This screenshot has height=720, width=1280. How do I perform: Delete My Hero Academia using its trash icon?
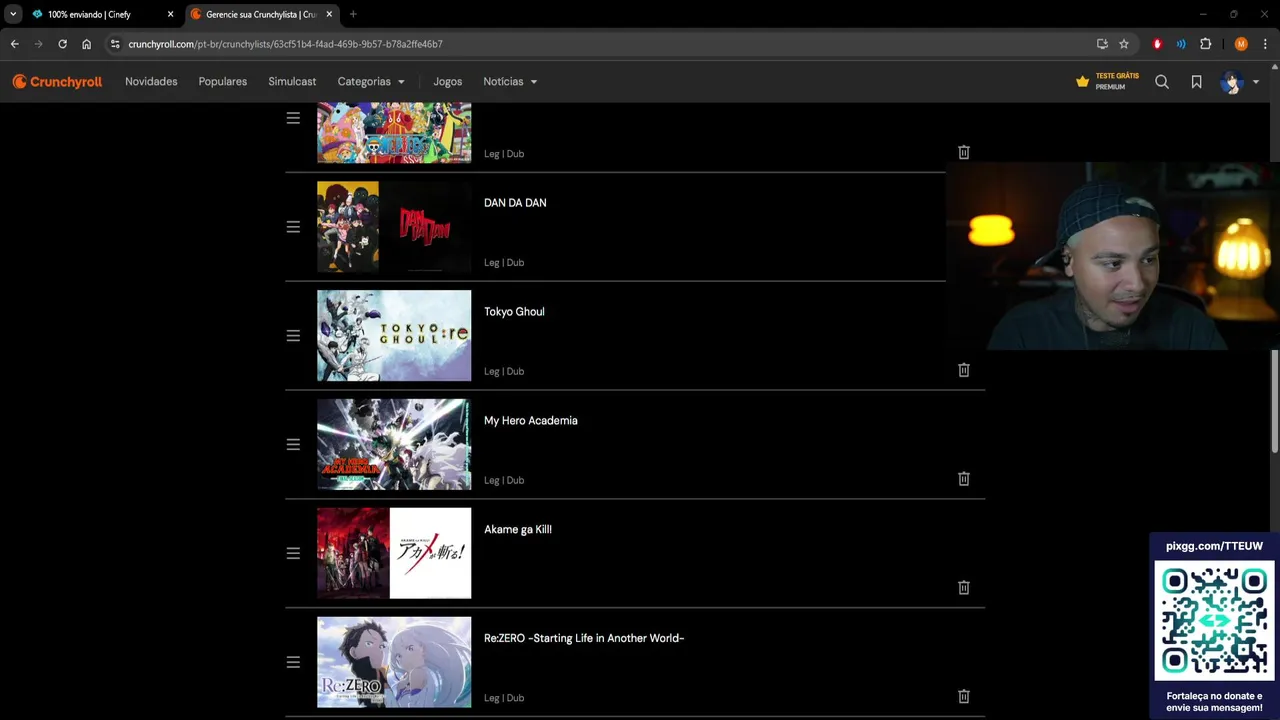[964, 479]
